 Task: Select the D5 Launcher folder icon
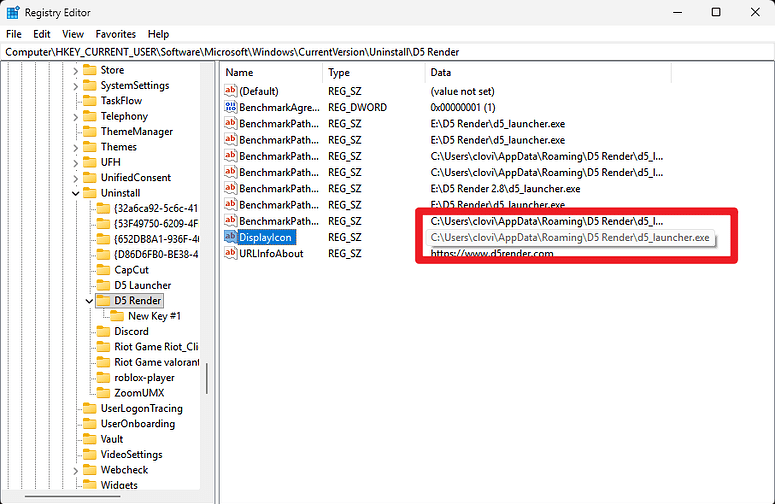[x=103, y=285]
